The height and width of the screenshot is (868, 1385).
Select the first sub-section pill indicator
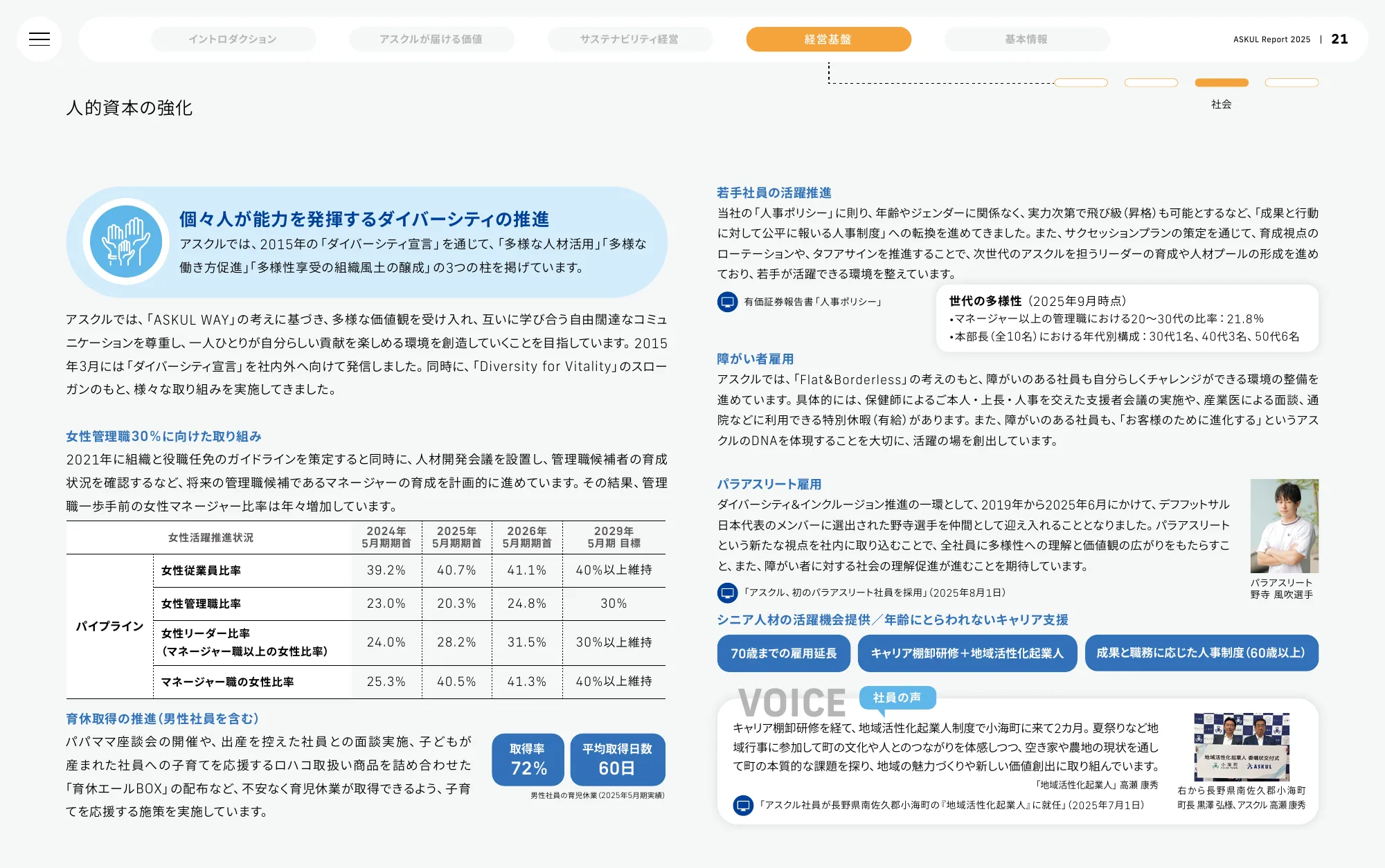(1081, 83)
